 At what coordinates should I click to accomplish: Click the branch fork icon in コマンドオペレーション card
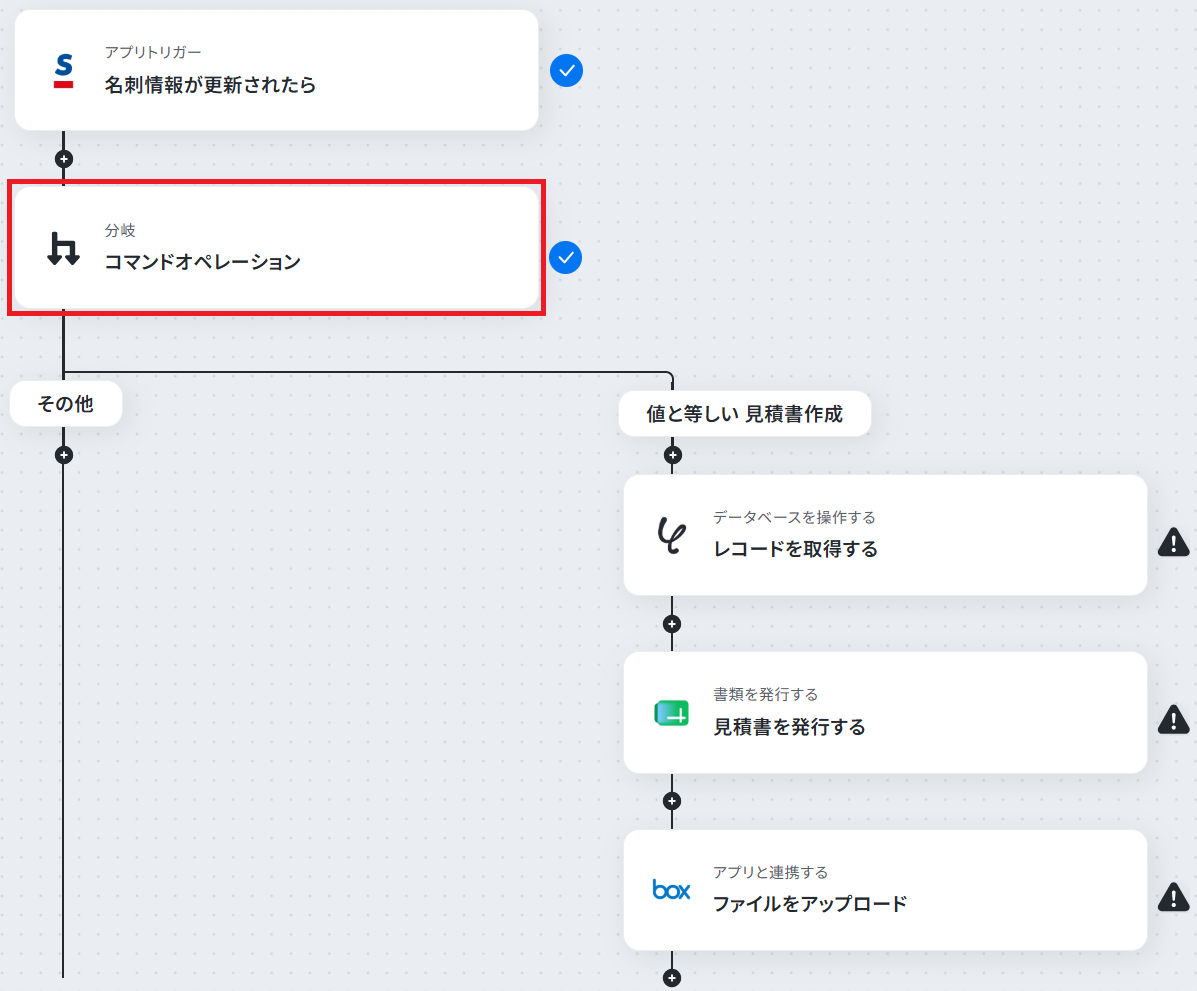coord(63,248)
